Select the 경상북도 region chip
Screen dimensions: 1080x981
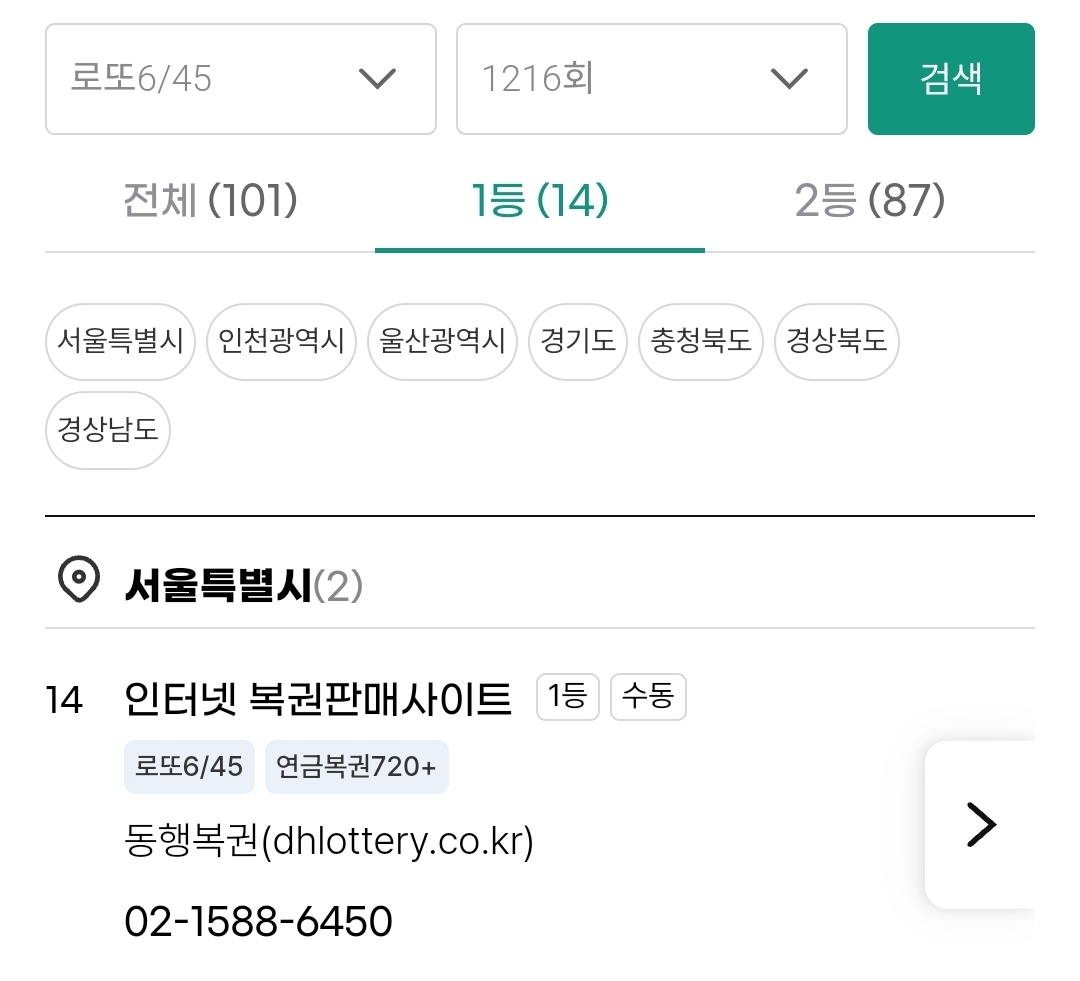(837, 341)
